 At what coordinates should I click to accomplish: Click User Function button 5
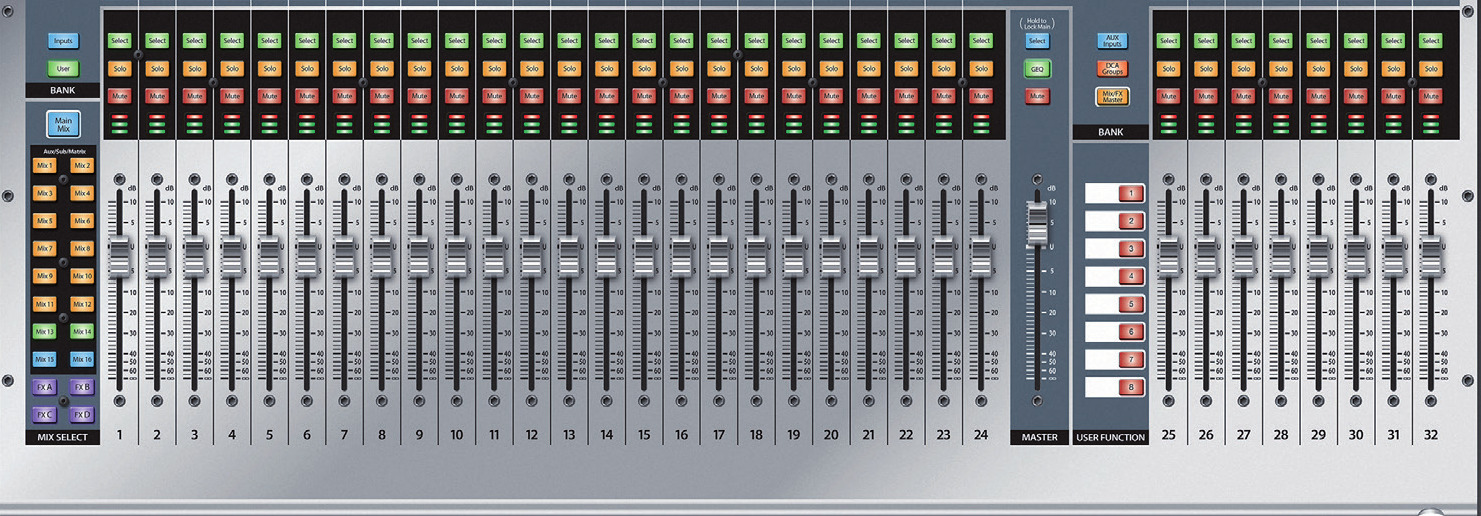coord(1131,304)
